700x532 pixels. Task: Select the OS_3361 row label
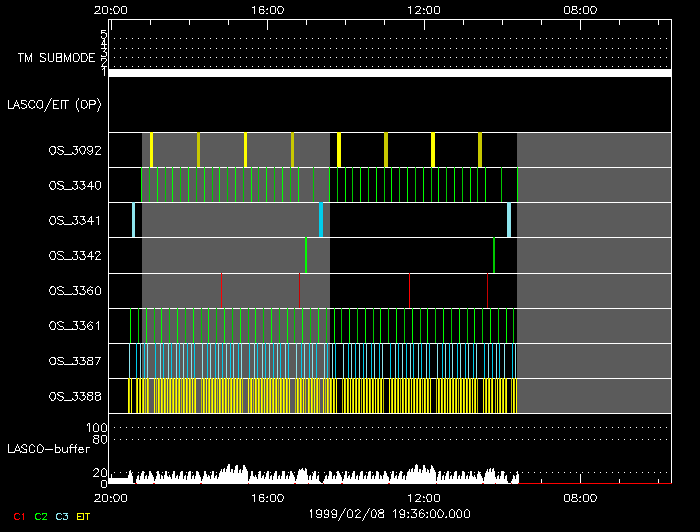75,326
